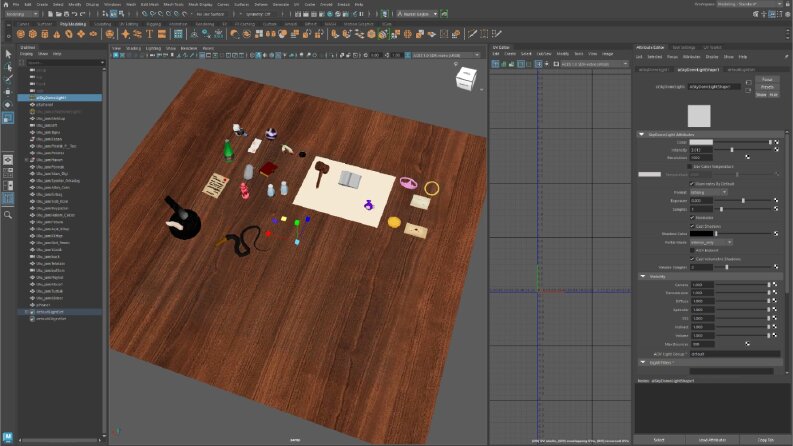Switch to the Poly Modeling shelf tab
This screenshot has width=793, height=446.
click(x=73, y=24)
